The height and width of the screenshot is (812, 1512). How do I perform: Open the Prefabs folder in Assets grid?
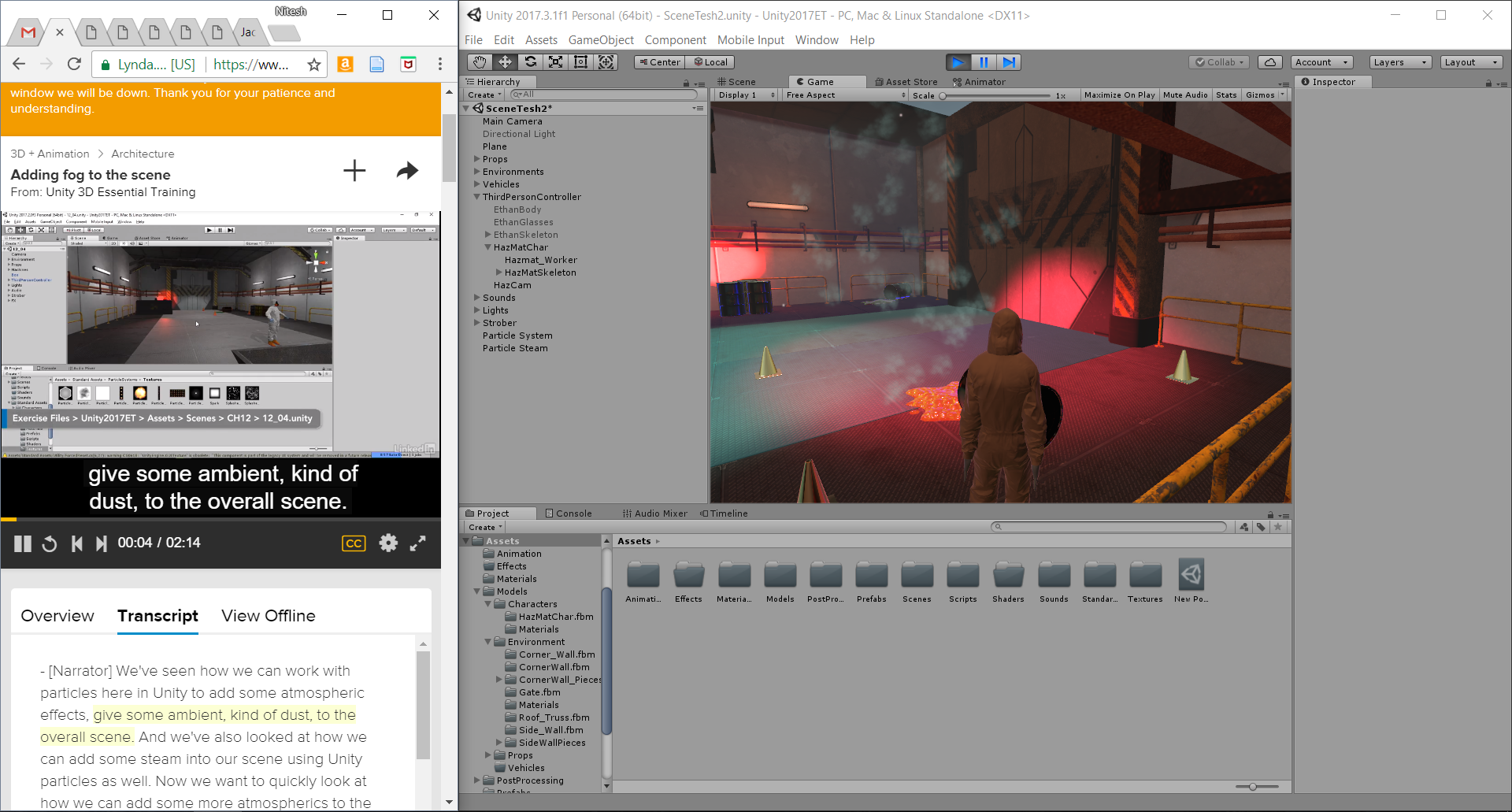[871, 582]
